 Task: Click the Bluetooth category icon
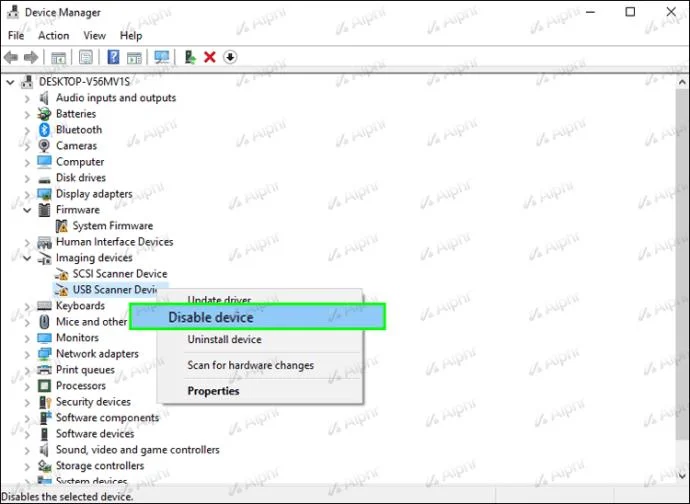tap(44, 130)
